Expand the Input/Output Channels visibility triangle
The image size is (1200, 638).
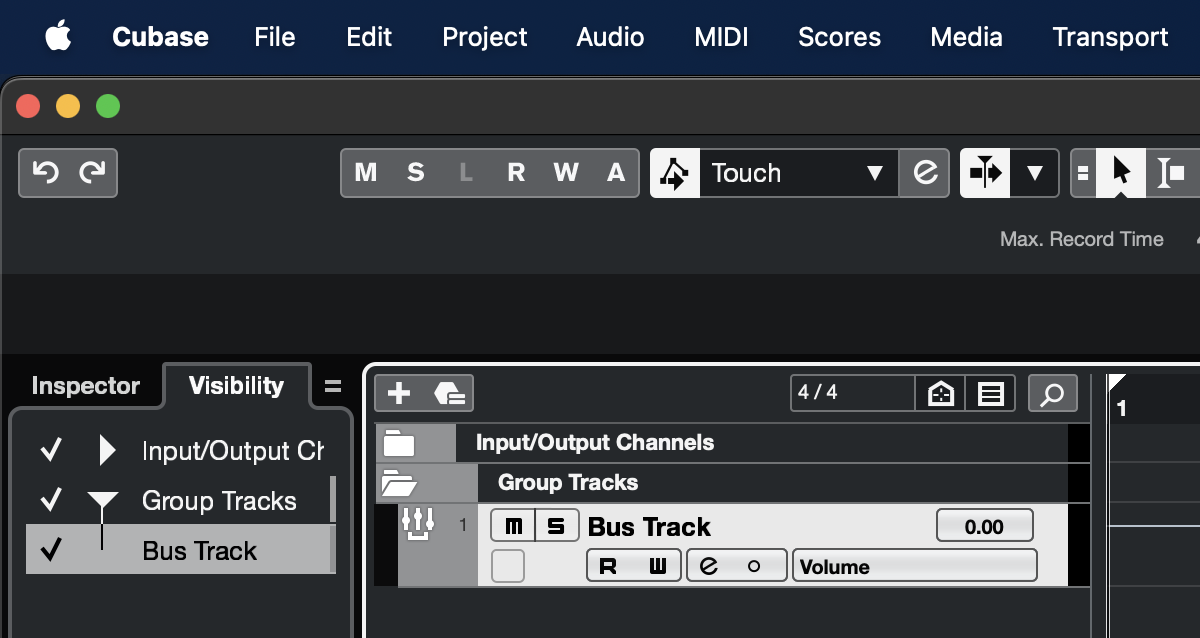[x=107, y=451]
